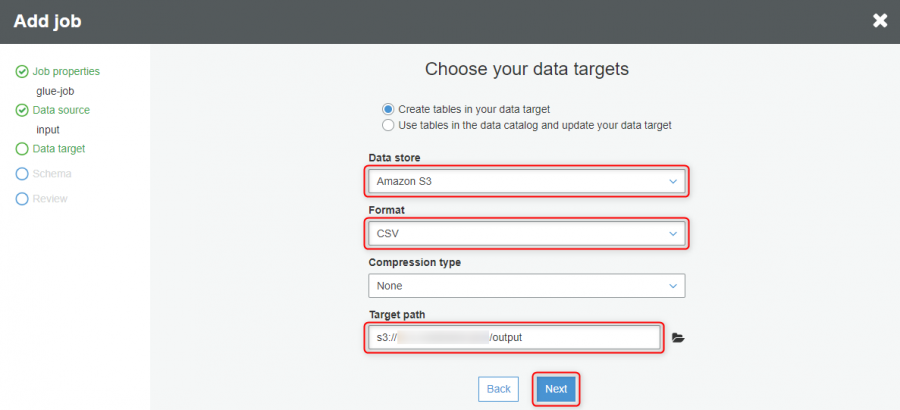Click the Data target step circle icon

(22, 149)
